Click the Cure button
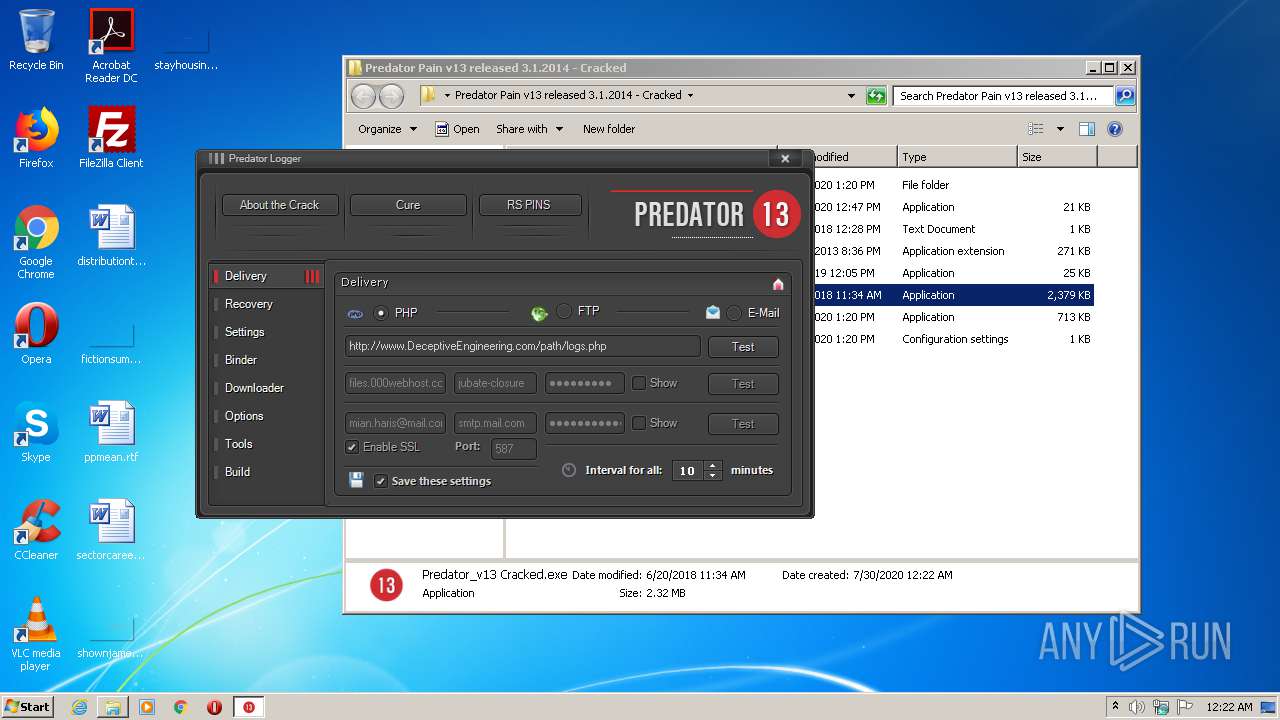 click(408, 205)
